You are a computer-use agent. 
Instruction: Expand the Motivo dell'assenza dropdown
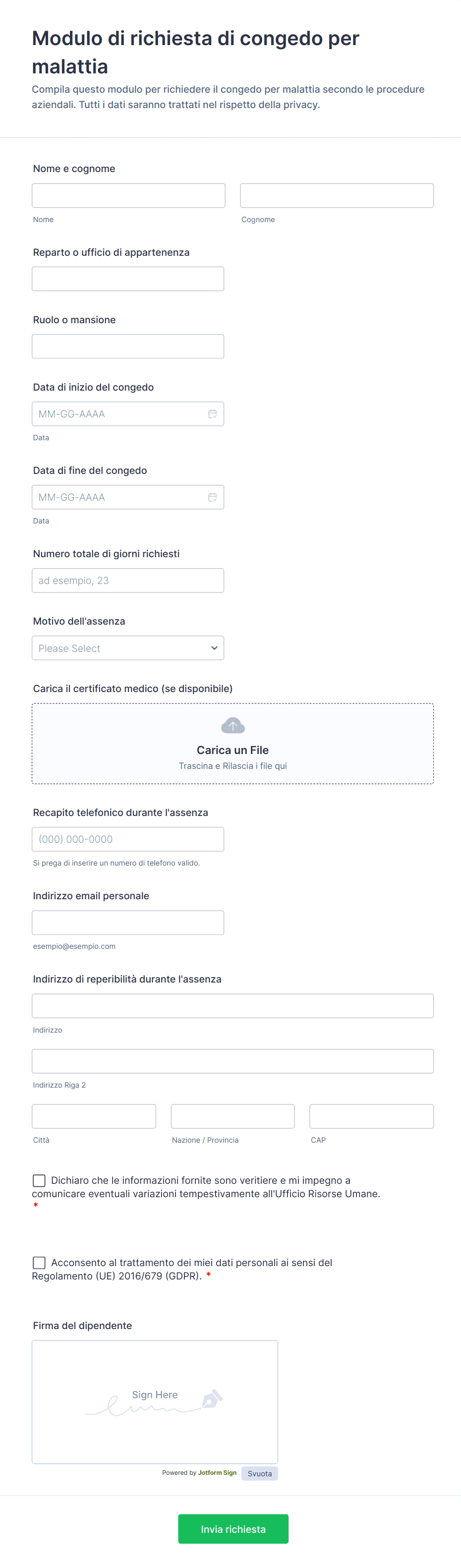(128, 648)
